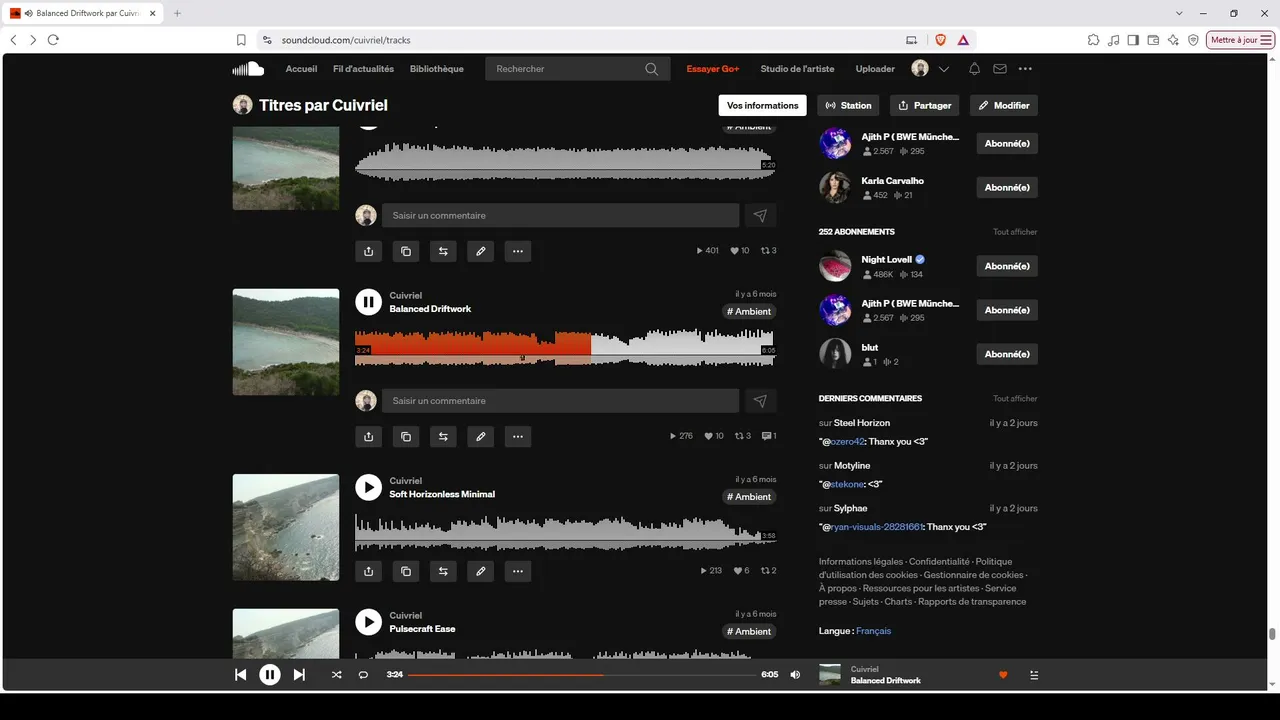Click the search magnifier icon
Viewport: 1280px width, 720px height.
(652, 69)
